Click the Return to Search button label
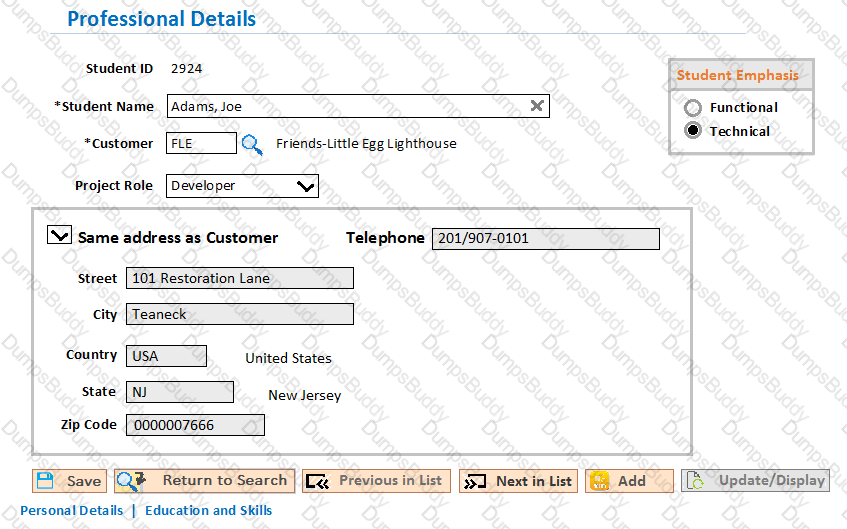This screenshot has width=847, height=529. (x=225, y=480)
